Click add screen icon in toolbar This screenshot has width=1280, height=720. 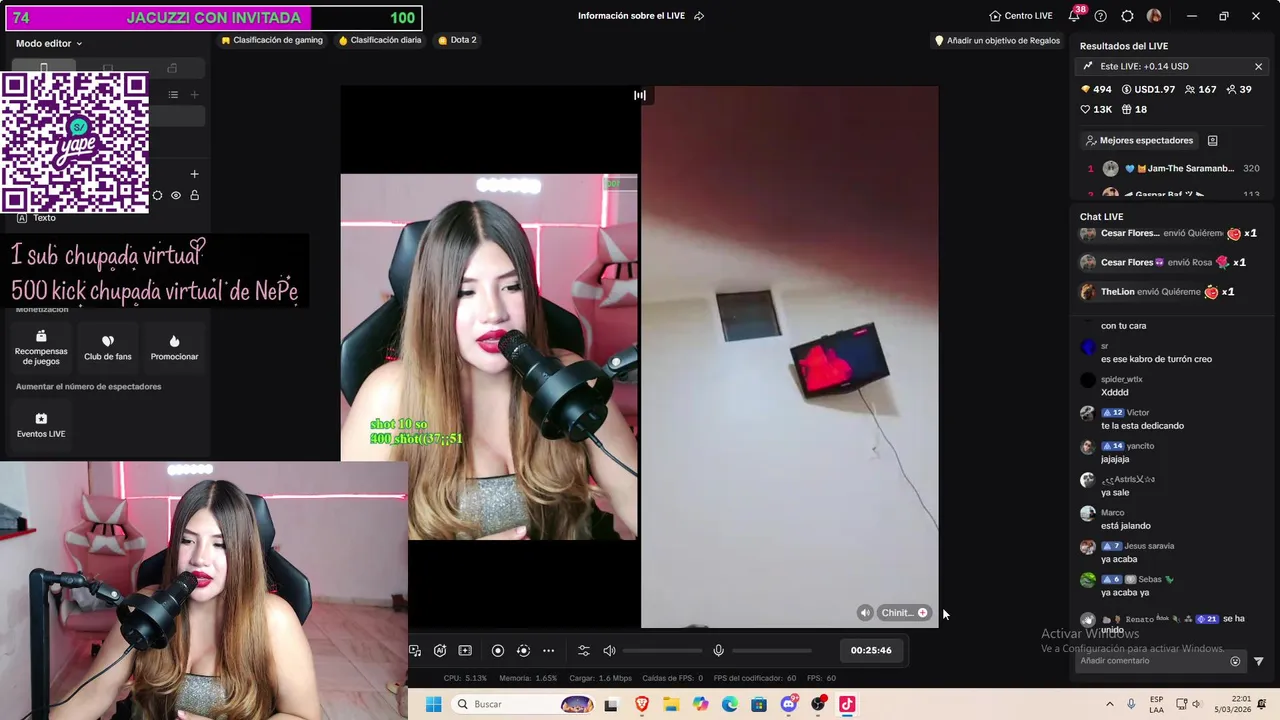(465, 651)
